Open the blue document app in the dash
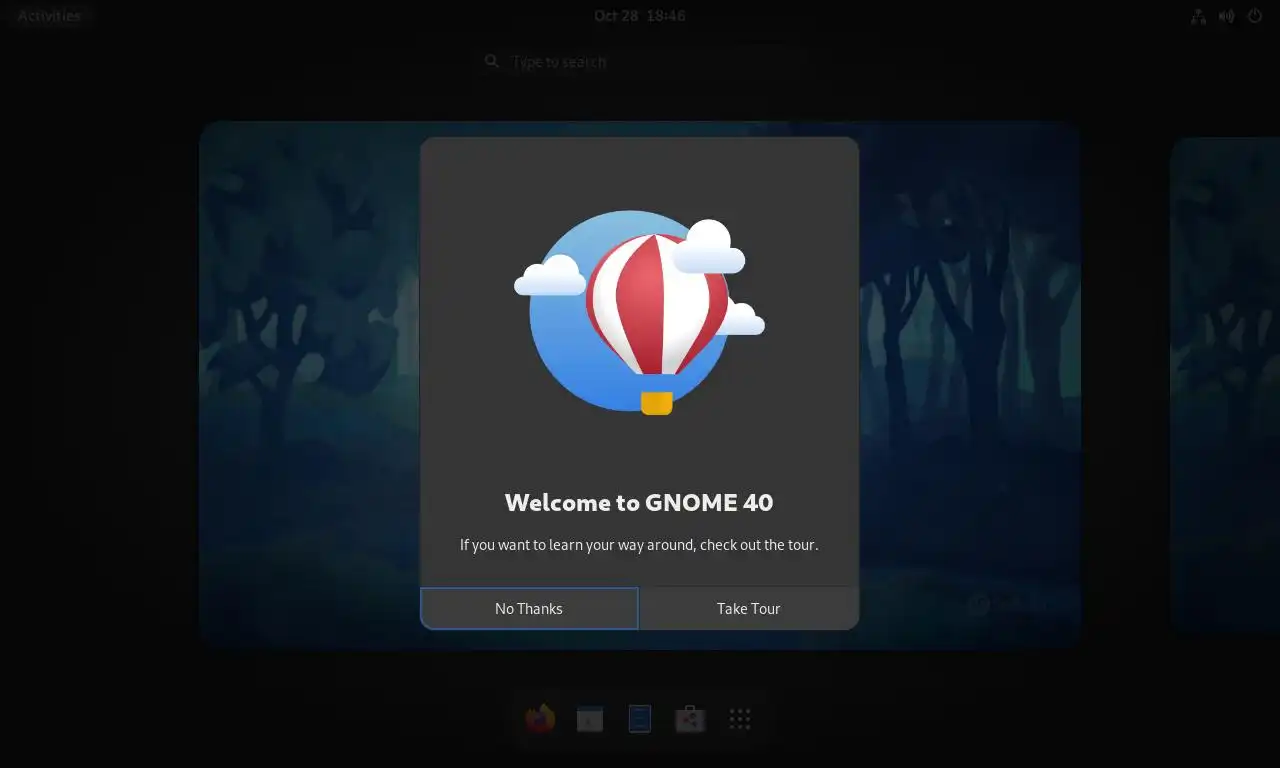 640,718
